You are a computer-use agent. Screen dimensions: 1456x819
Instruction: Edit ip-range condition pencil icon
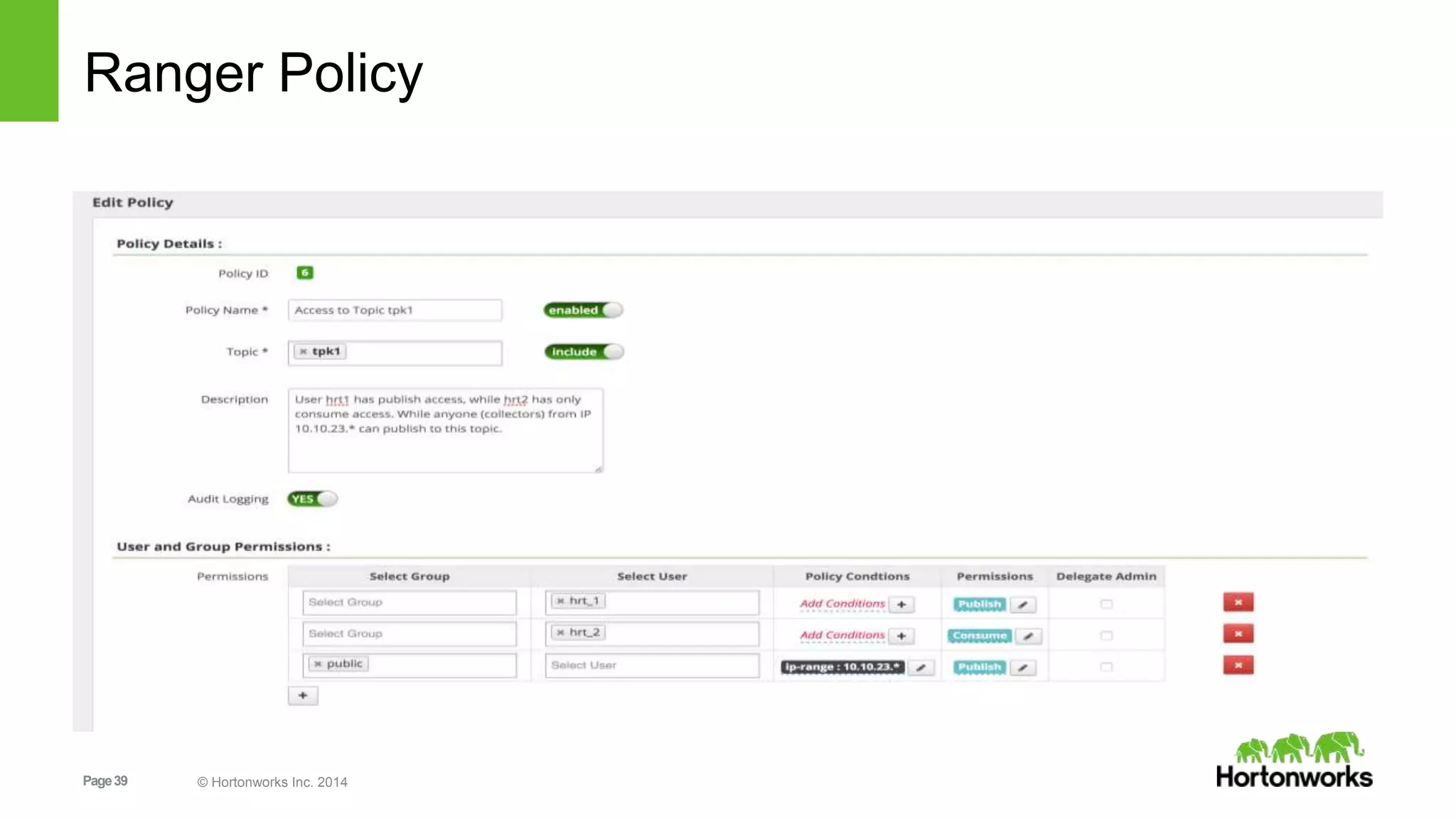click(921, 667)
